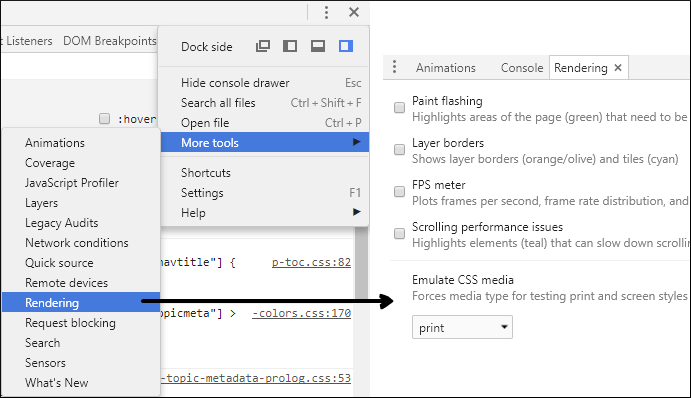Enable Layer borders checkbox
This screenshot has height=398, width=691.
399,149
